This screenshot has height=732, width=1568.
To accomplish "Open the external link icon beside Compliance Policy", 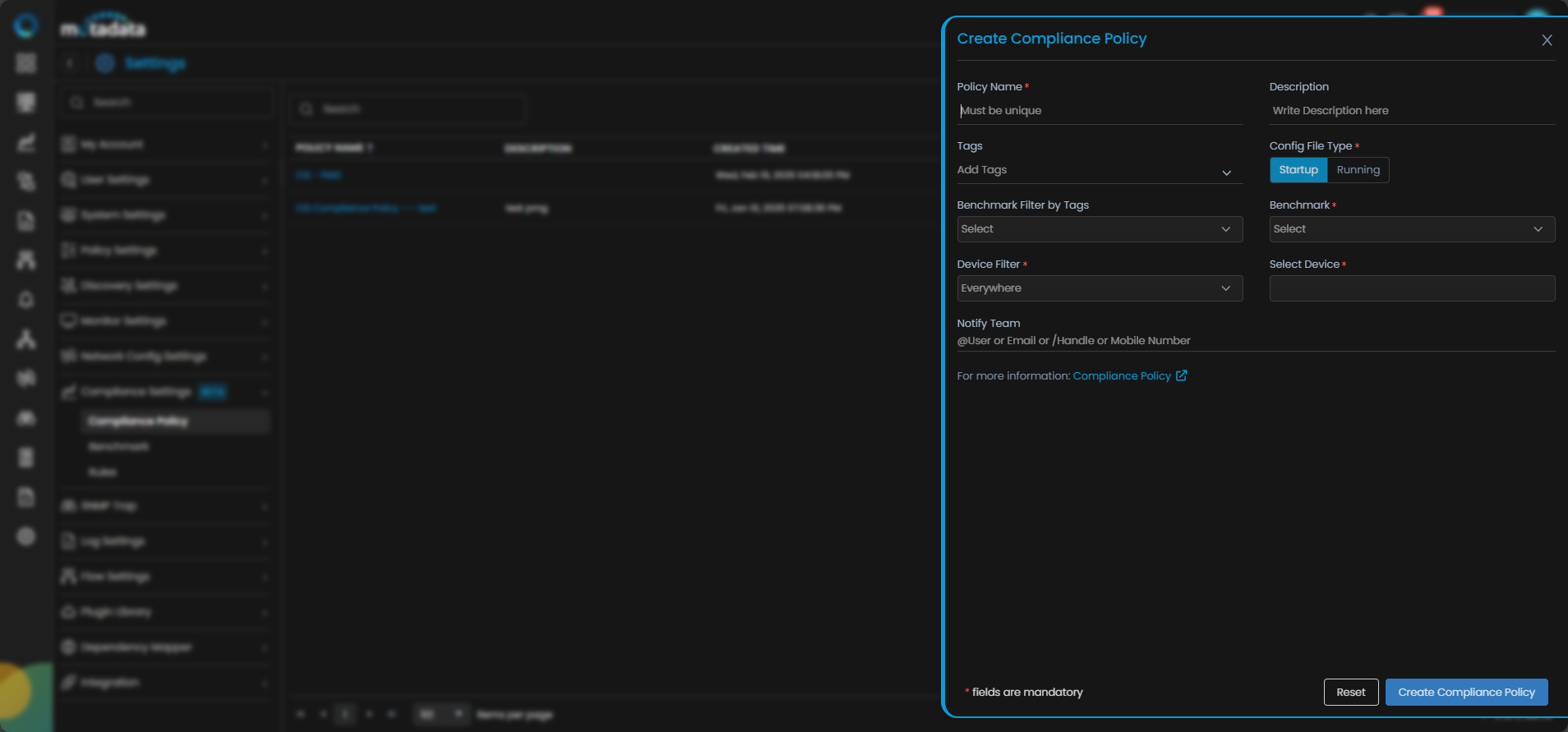I will point(1181,375).
